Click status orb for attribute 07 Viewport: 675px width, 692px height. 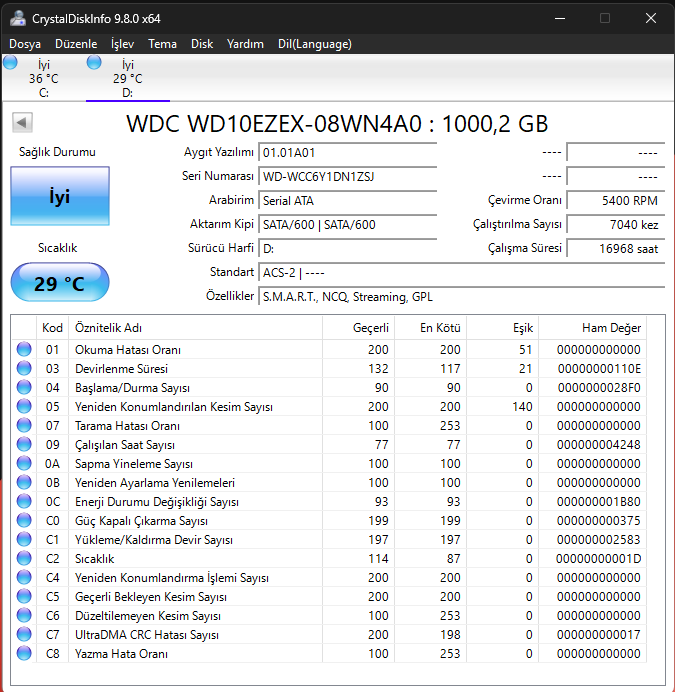24,425
